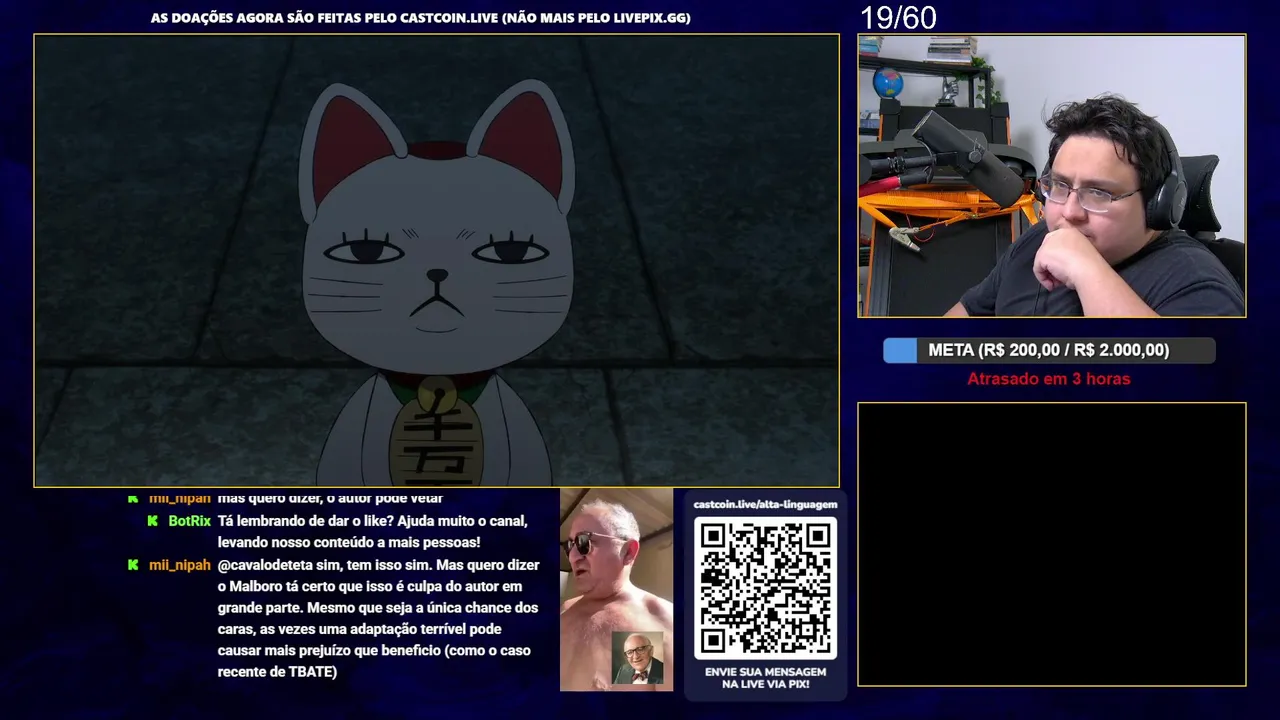The width and height of the screenshot is (1280, 720).
Task: Click the castcoin.live/alta-linguagem link text
Action: [x=765, y=505]
